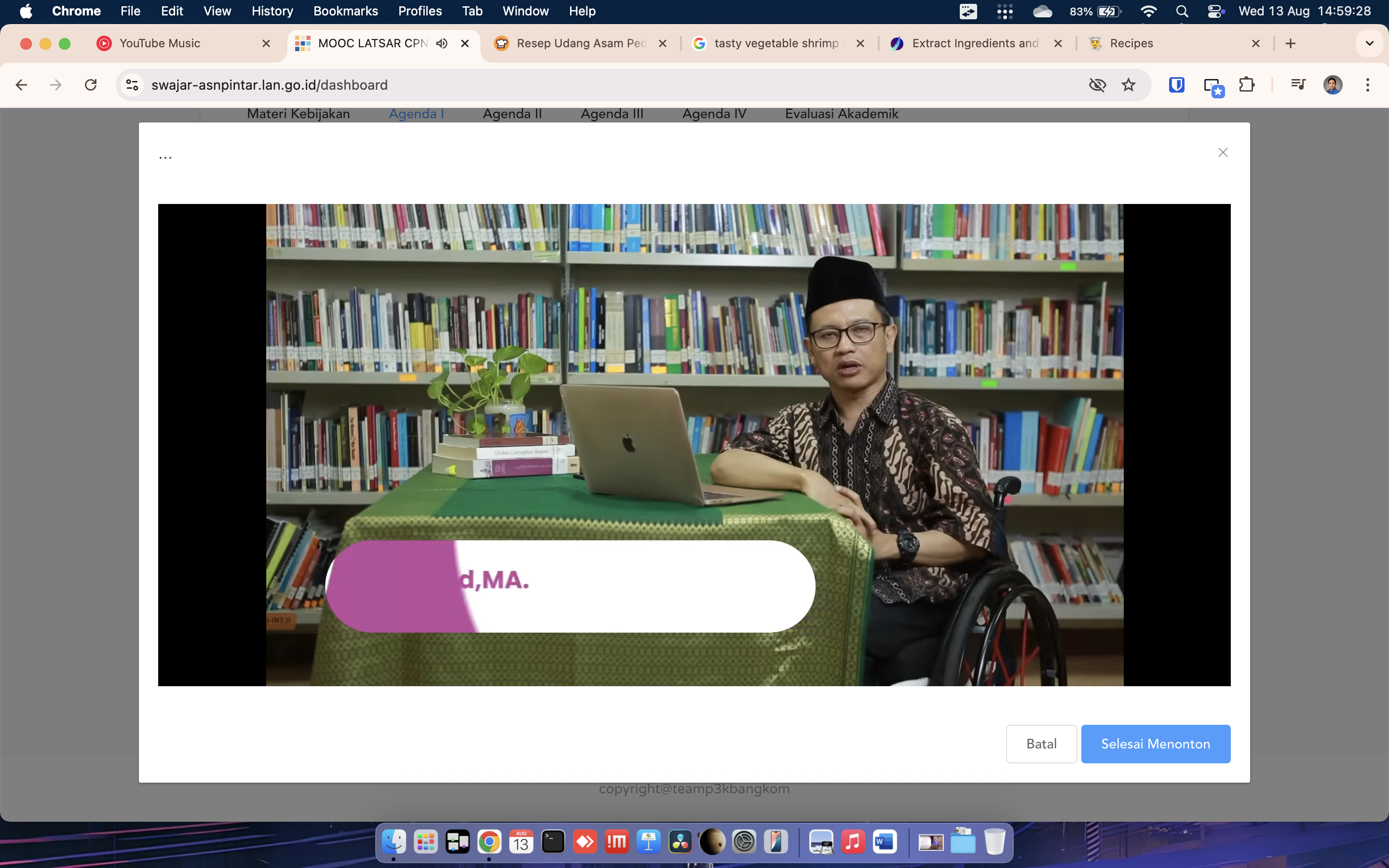The image size is (1389, 868).
Task: Open the Chrome extensions puzzle icon
Action: pyautogui.click(x=1246, y=85)
